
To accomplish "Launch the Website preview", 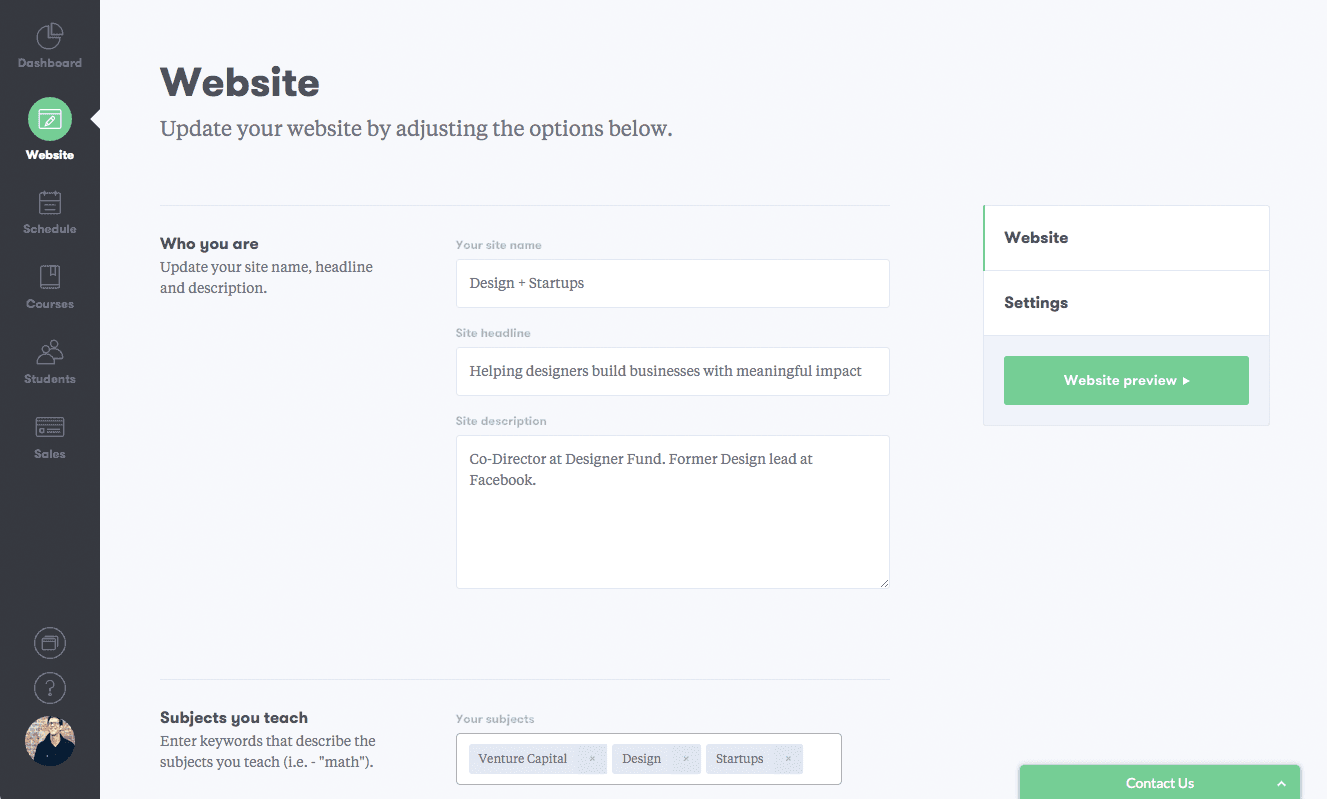I will [1126, 380].
